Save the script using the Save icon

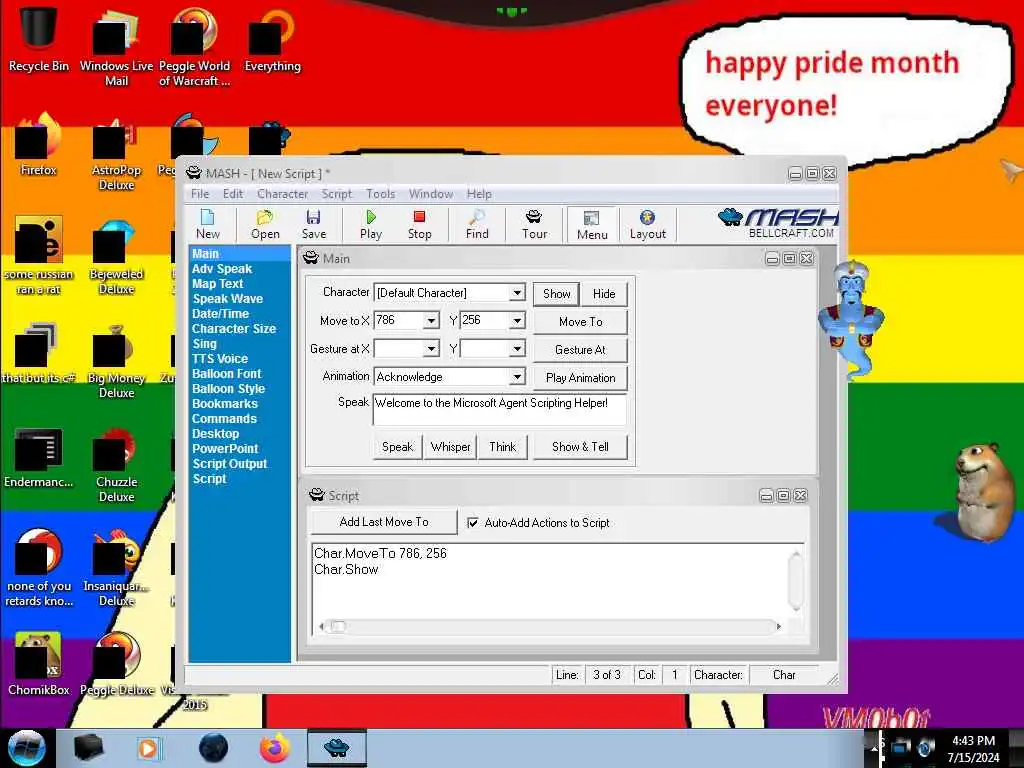[313, 225]
